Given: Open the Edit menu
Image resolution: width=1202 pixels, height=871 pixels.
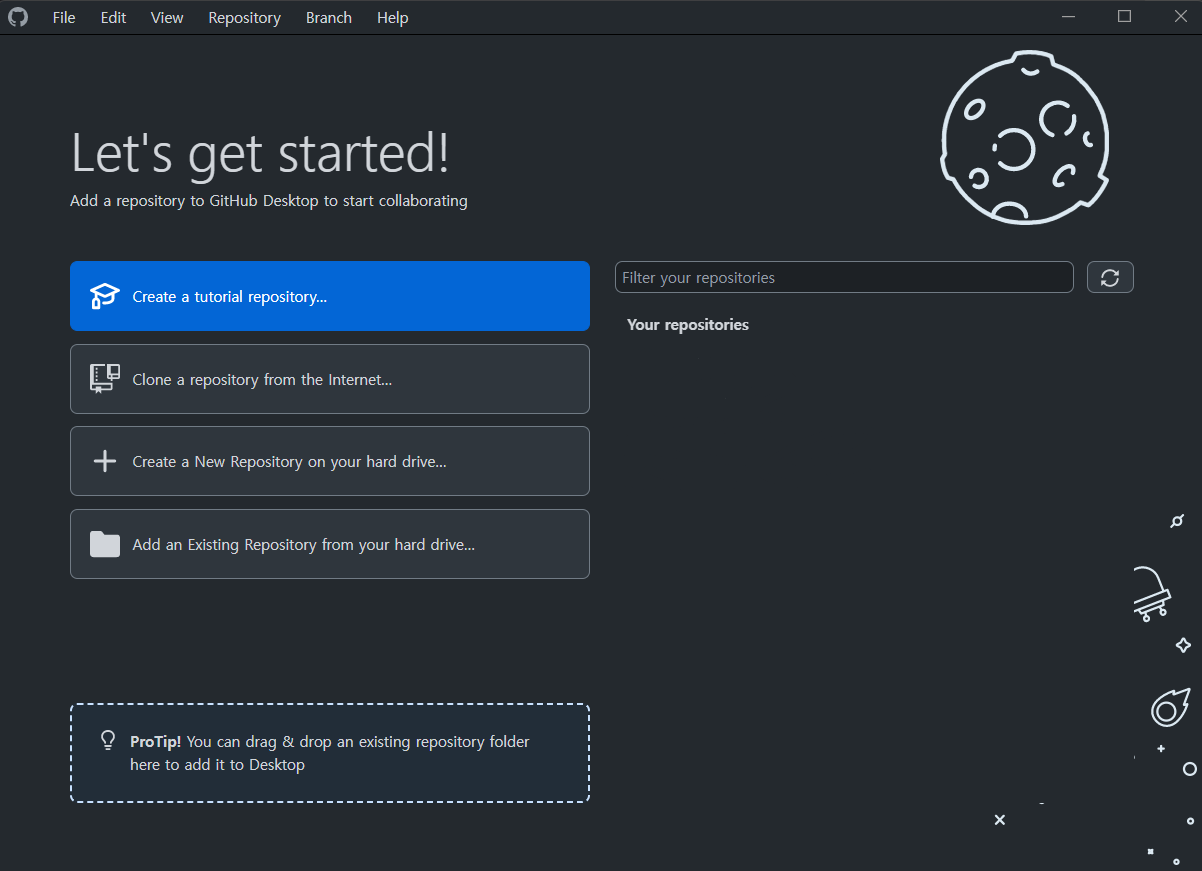Looking at the screenshot, I should click(x=113, y=18).
